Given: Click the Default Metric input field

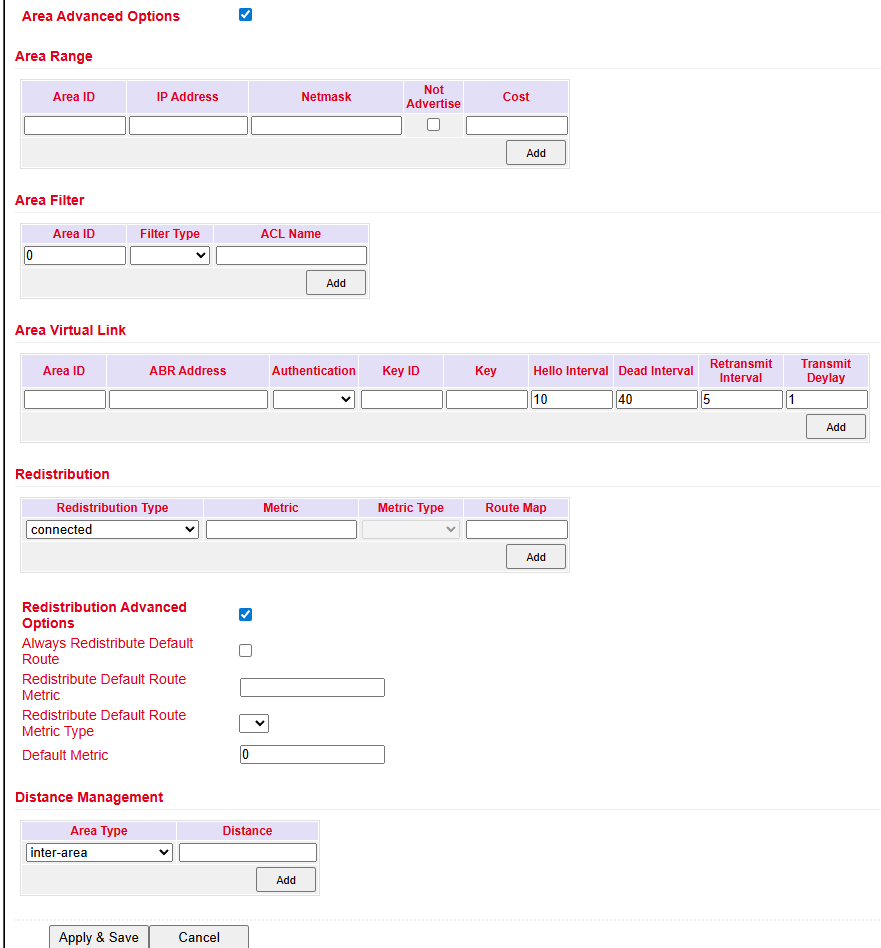Looking at the screenshot, I should coord(312,755).
